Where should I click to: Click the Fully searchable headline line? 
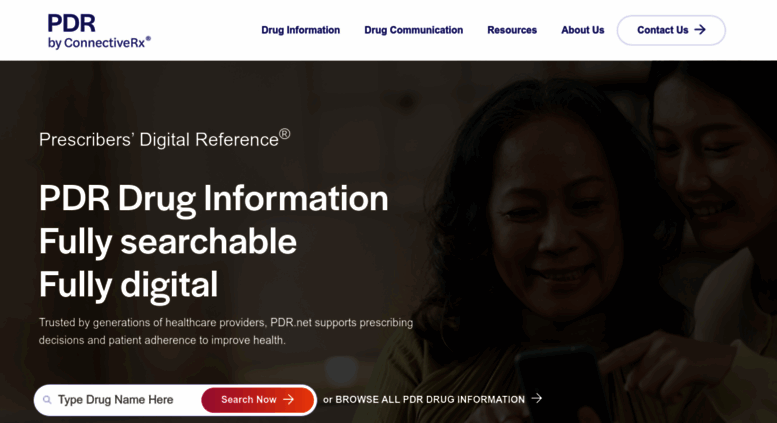pyautogui.click(x=167, y=242)
